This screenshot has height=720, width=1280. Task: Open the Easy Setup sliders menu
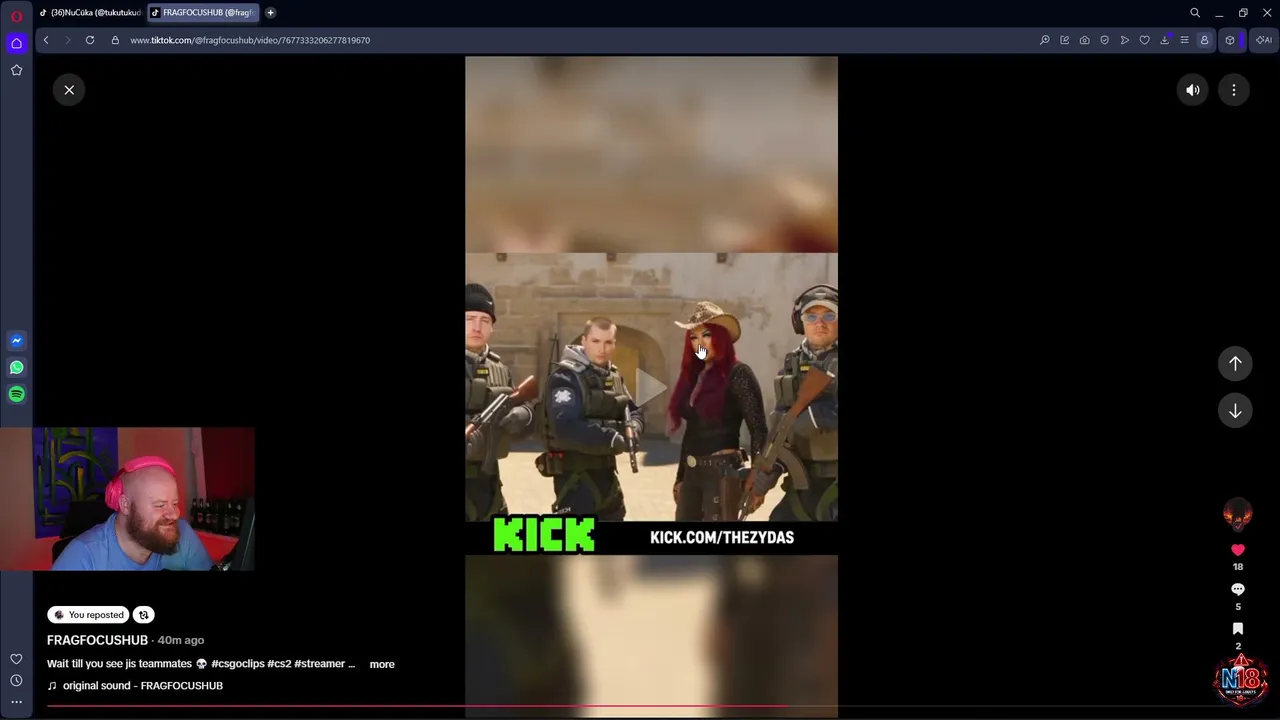1184,40
